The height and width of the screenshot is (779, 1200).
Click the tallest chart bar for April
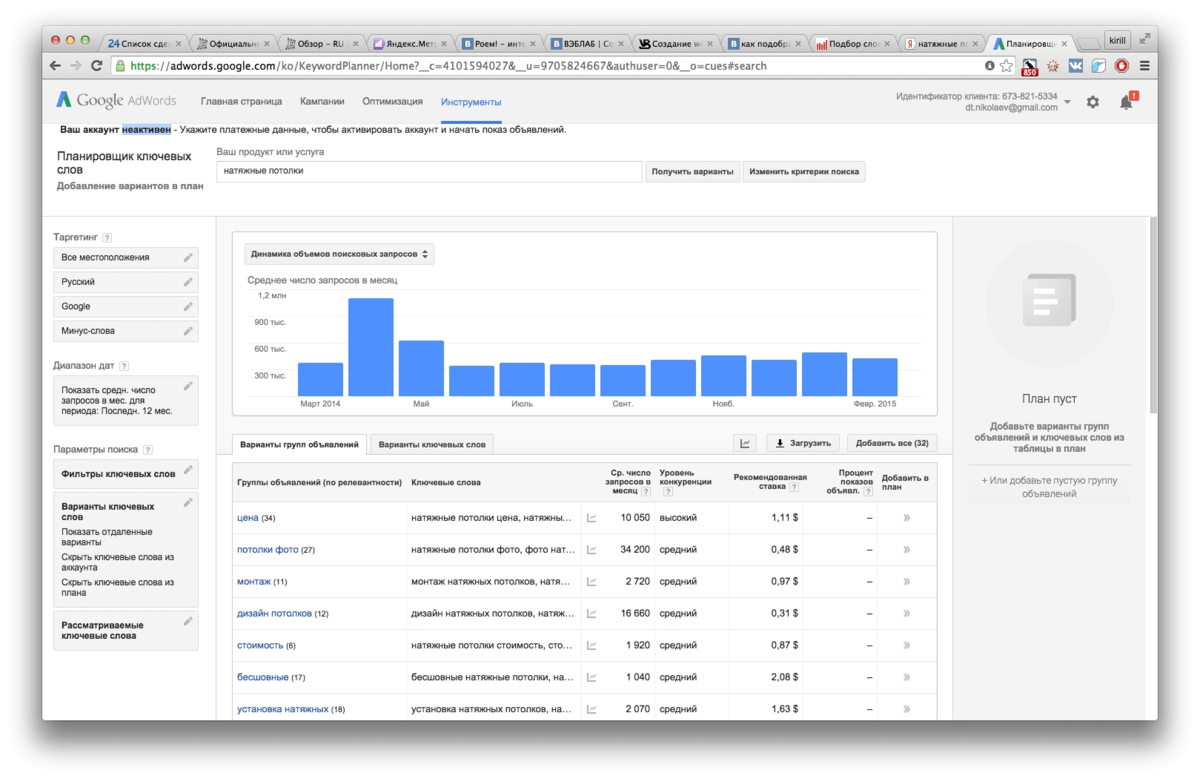(x=370, y=347)
